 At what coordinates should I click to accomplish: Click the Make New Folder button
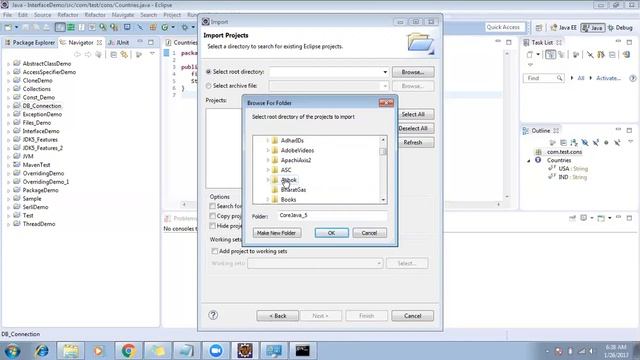tap(277, 233)
